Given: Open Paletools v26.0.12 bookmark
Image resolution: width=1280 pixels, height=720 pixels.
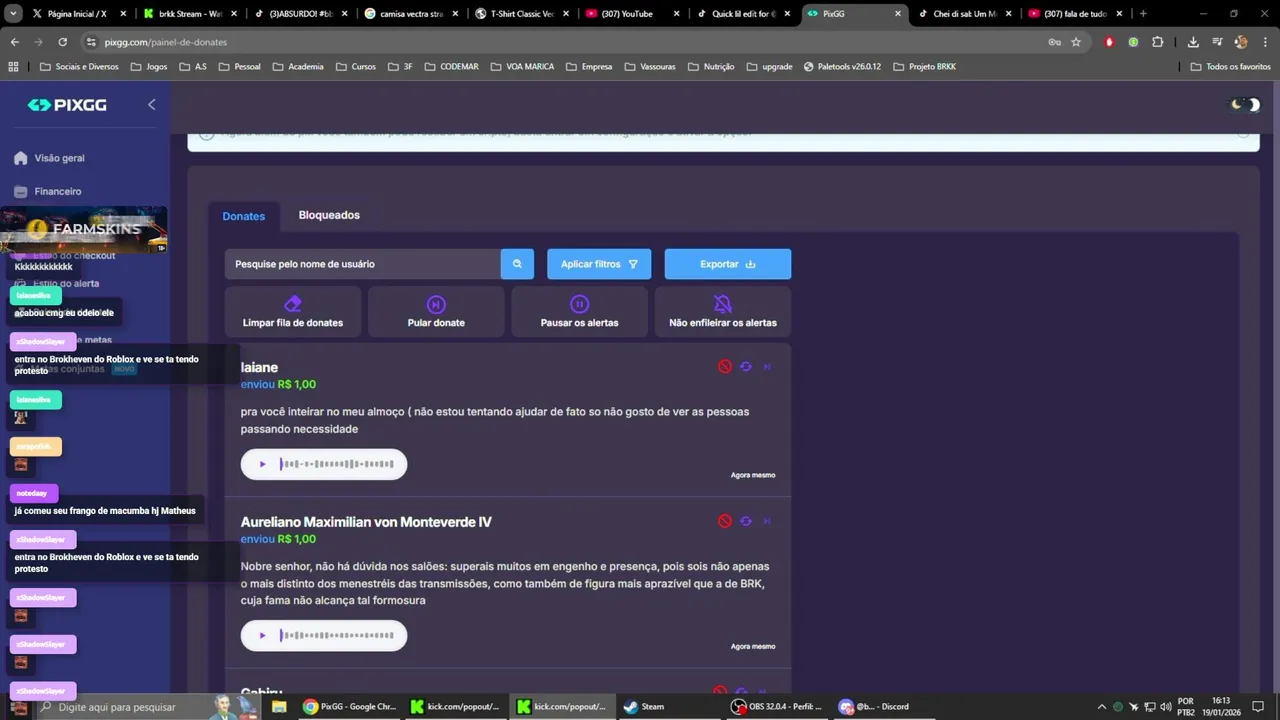Looking at the screenshot, I should point(841,67).
